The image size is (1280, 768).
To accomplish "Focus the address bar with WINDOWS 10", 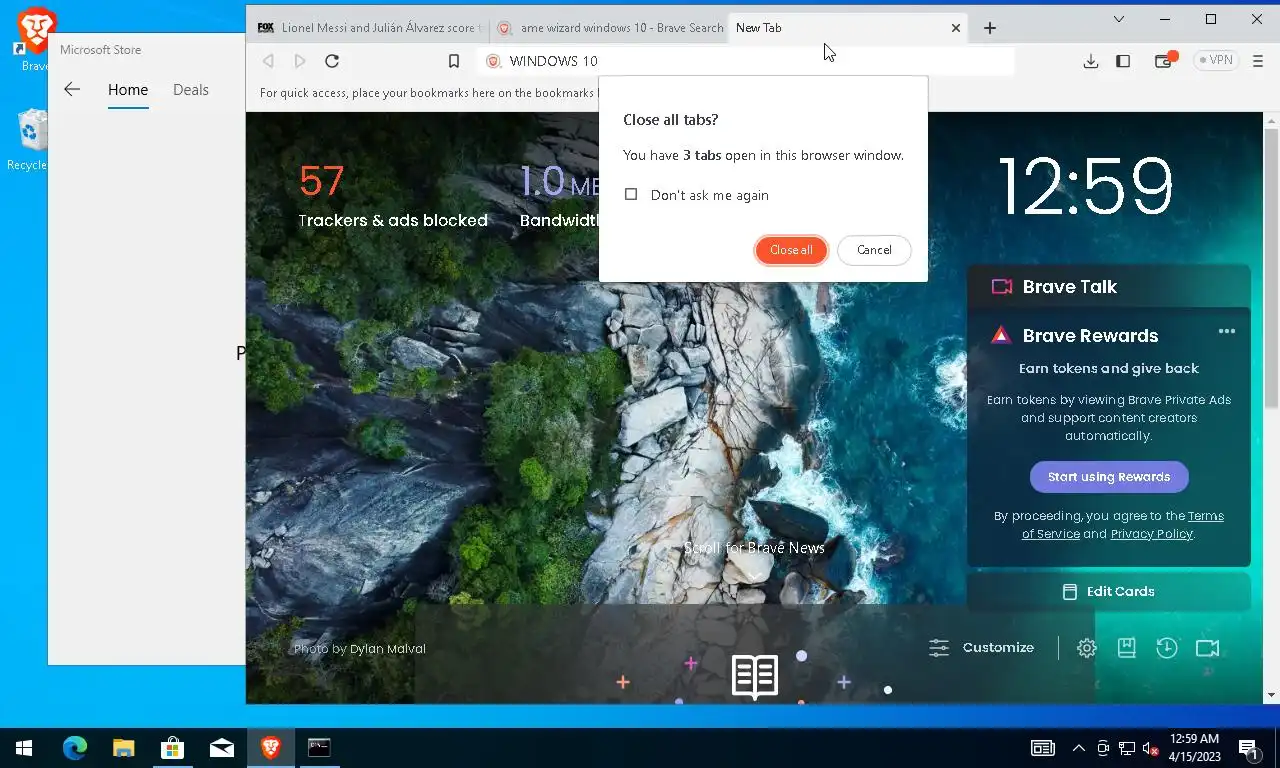I will 745,61.
